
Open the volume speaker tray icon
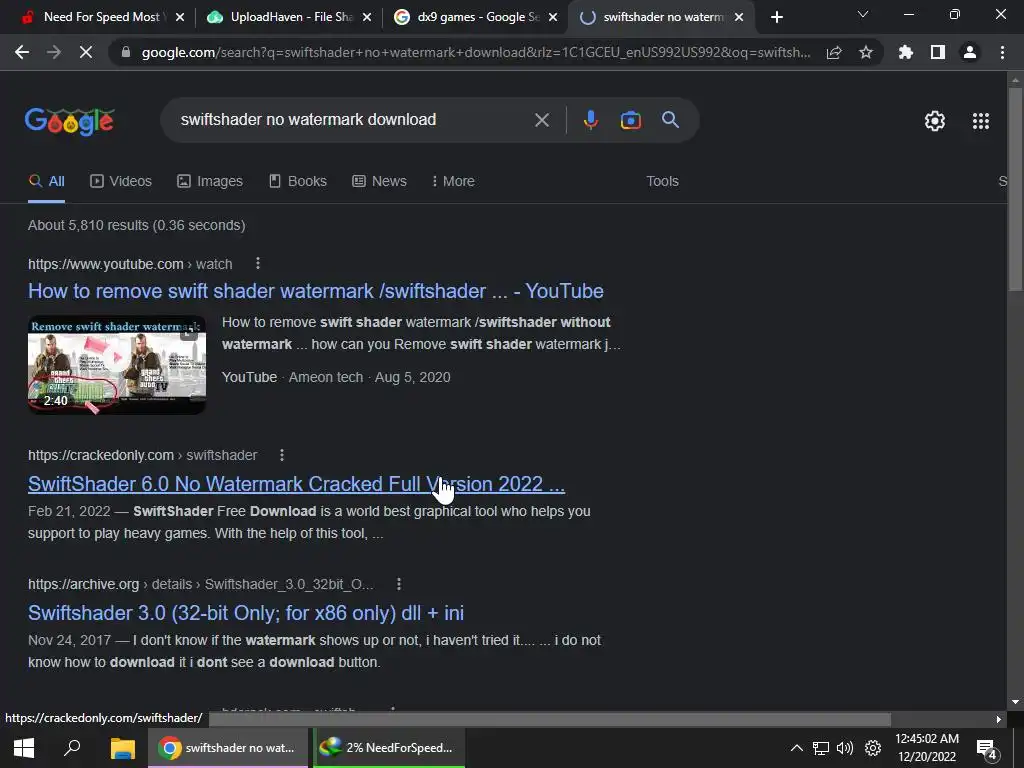coord(844,748)
